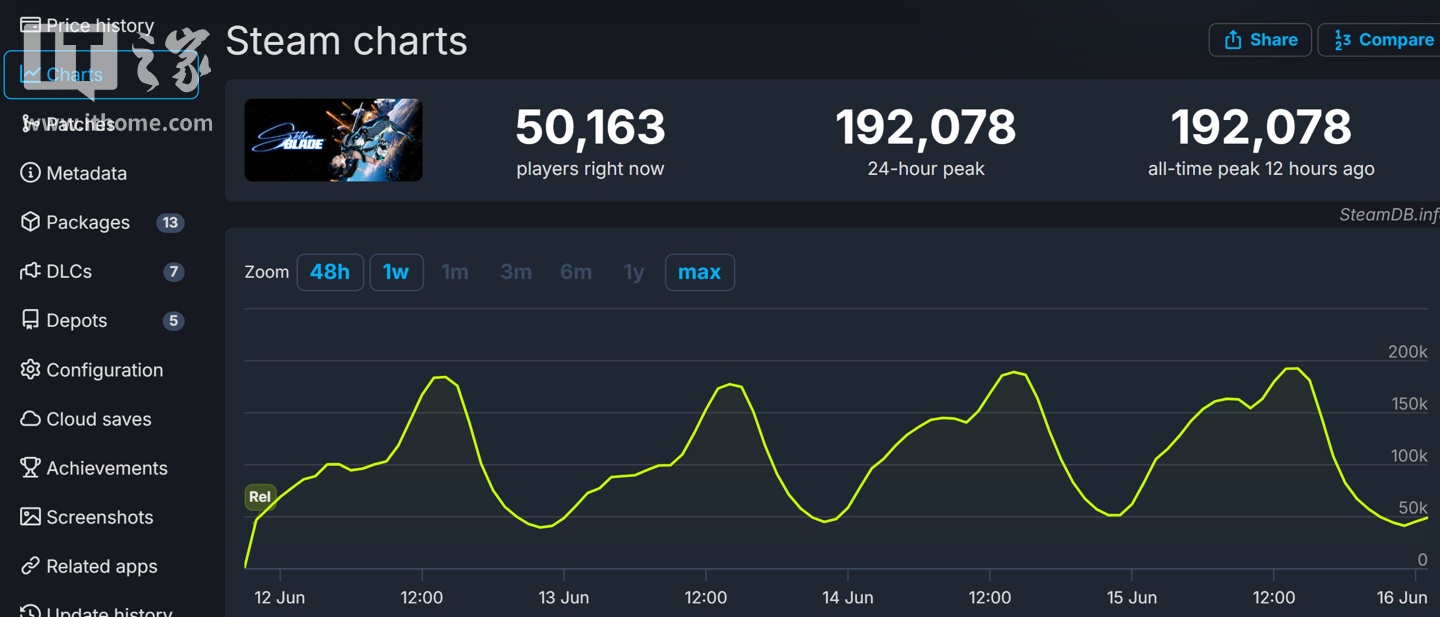This screenshot has height=617, width=1440.
Task: Click the Depots device icon
Action: point(30,320)
